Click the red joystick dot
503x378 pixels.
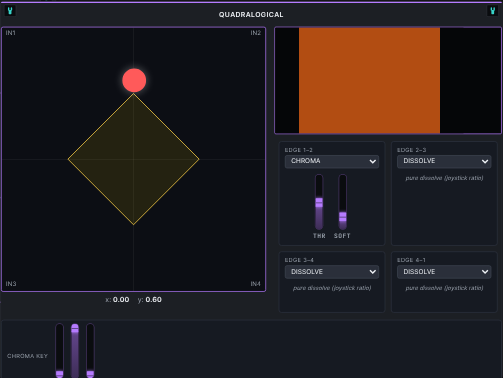pyautogui.click(x=134, y=80)
